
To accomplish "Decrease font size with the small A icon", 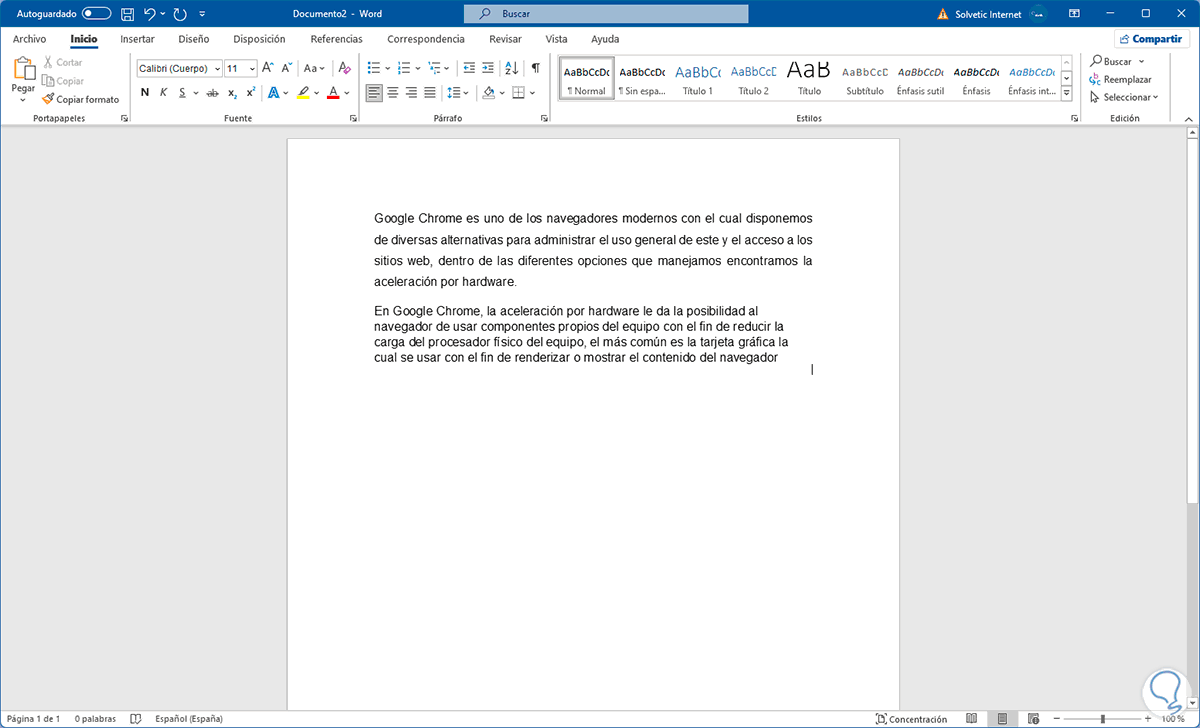I will click(x=287, y=68).
